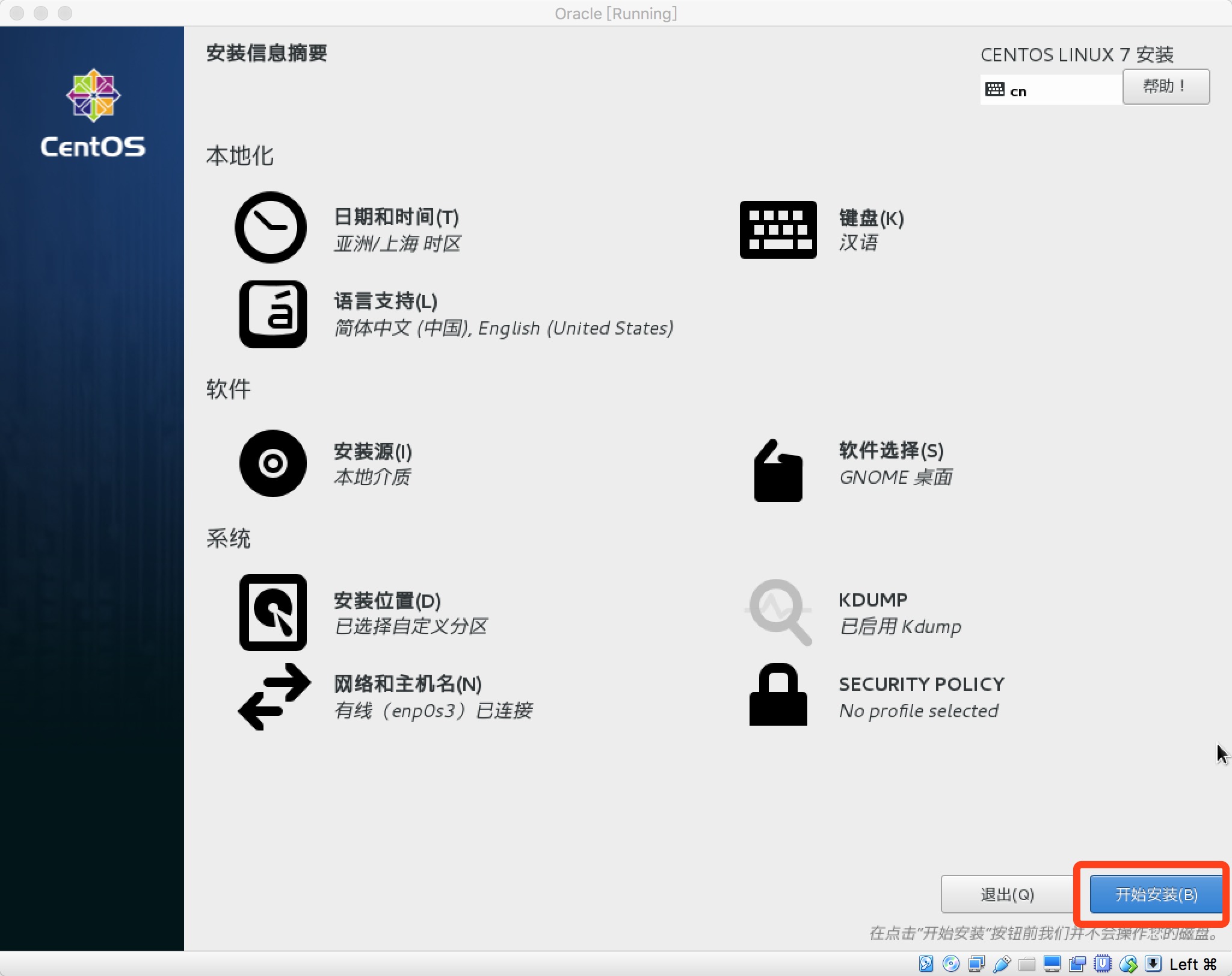
Task: Click CENTOS LINUX 7 安装 header text
Action: [x=1077, y=55]
